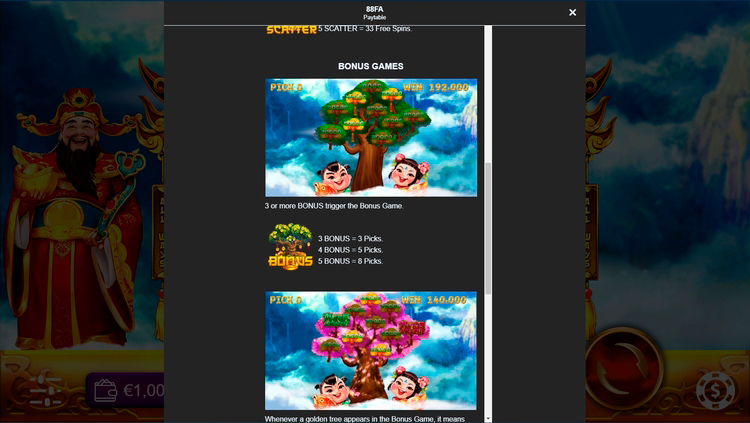
Task: Click '3 or more BONUS trigger' text
Action: [334, 206]
